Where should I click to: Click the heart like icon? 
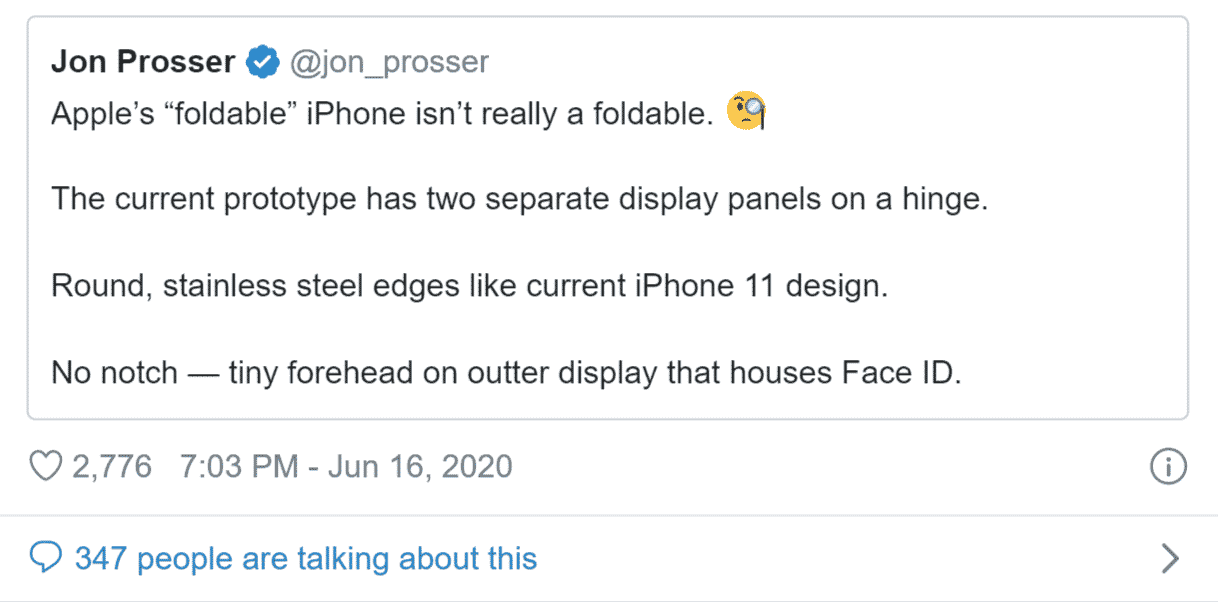click(47, 466)
